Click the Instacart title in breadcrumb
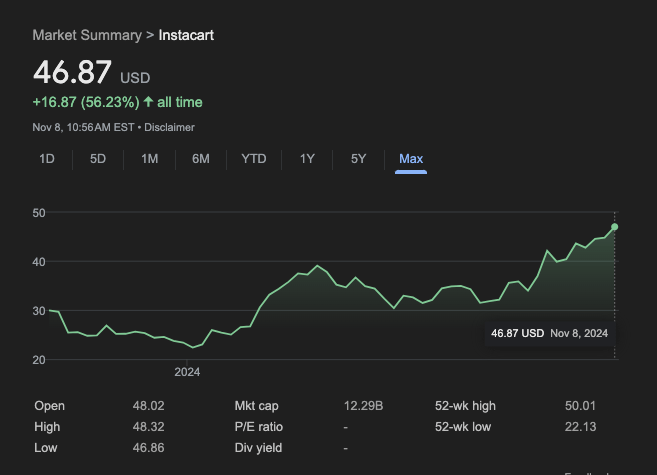 [186, 35]
